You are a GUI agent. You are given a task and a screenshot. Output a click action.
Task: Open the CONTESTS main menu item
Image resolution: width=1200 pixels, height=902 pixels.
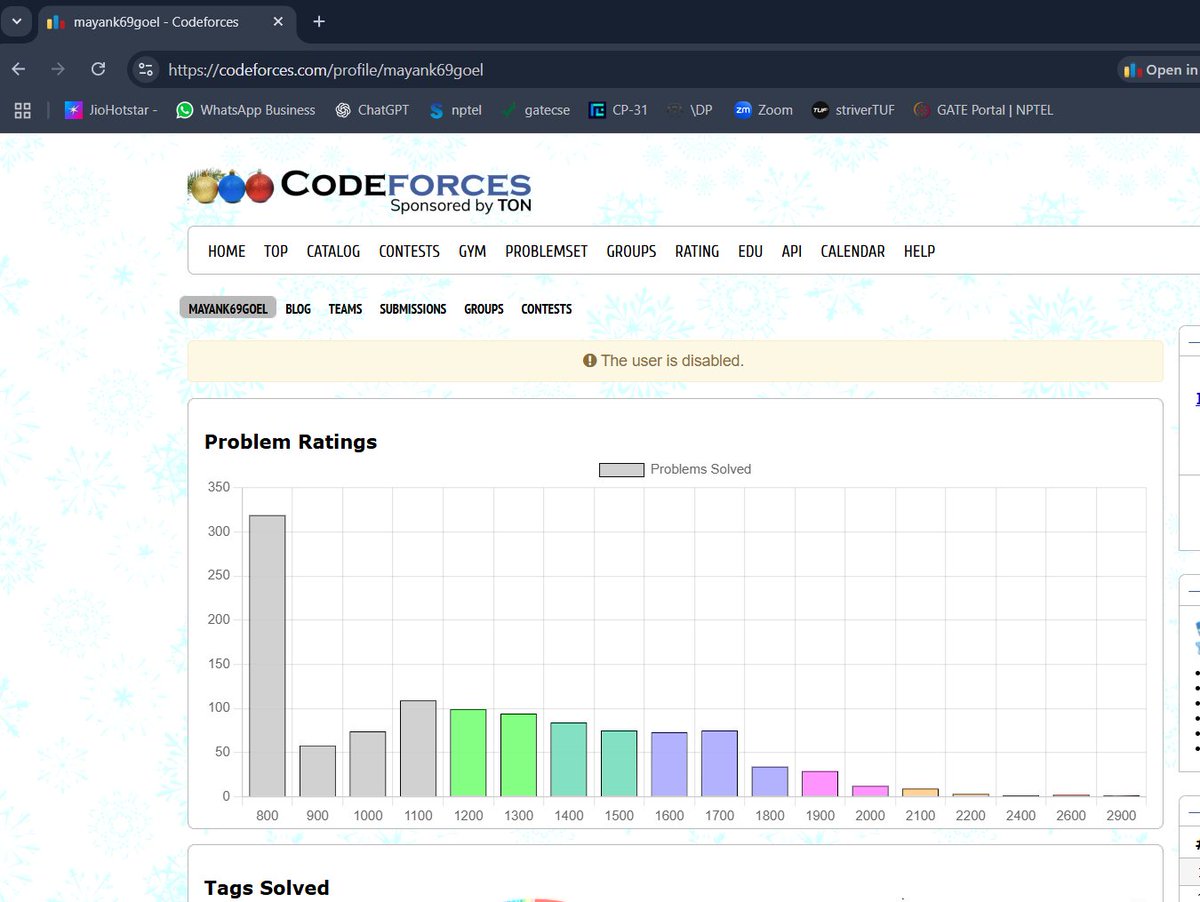point(409,251)
